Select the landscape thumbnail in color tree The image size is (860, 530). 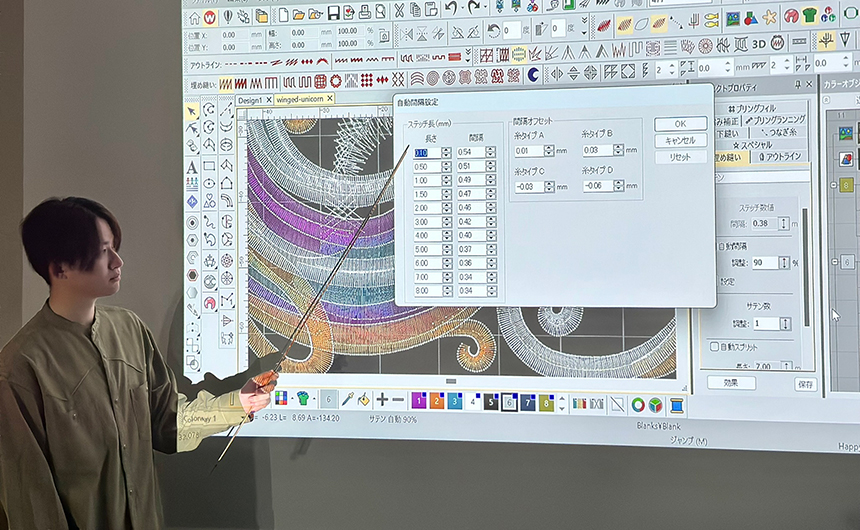(x=845, y=132)
